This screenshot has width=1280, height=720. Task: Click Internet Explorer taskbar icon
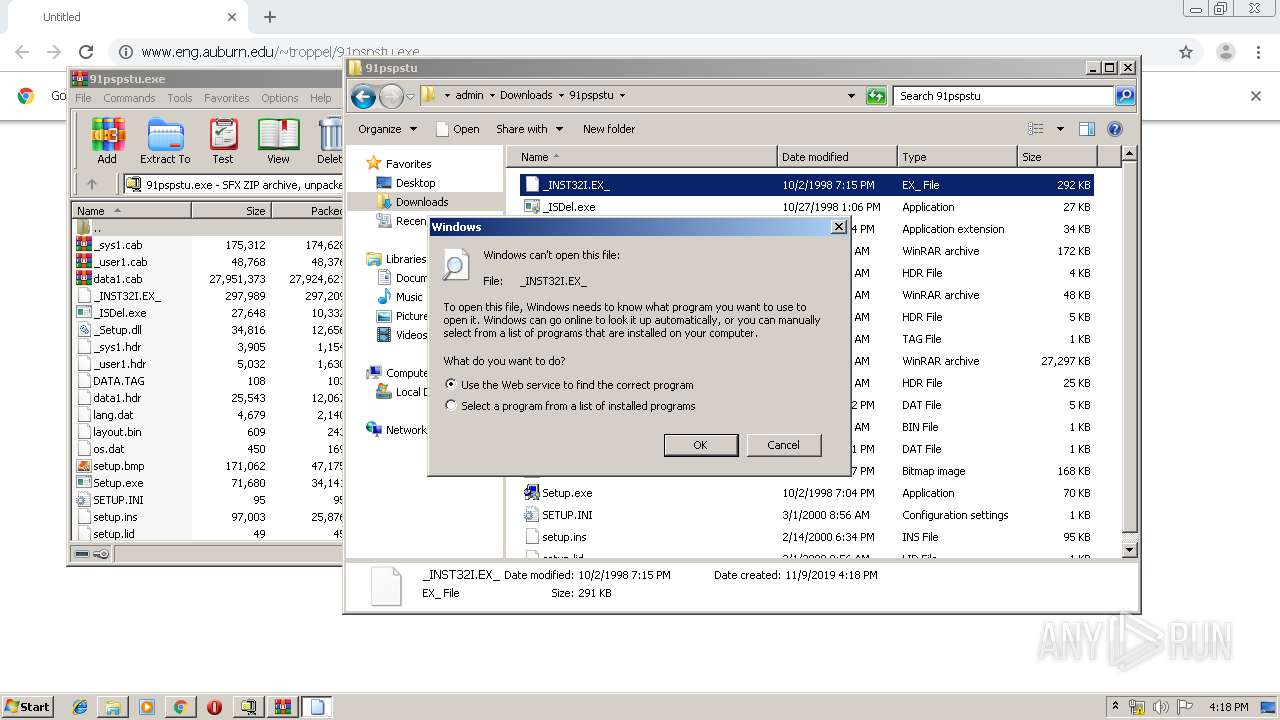point(80,707)
